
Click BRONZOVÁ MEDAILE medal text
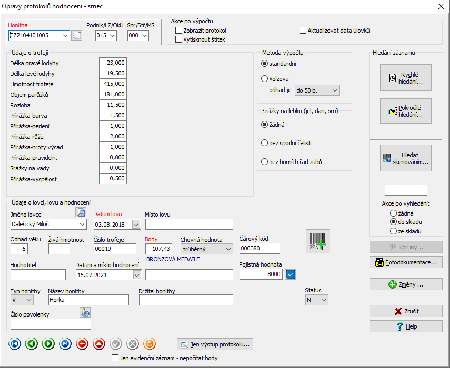173,259
